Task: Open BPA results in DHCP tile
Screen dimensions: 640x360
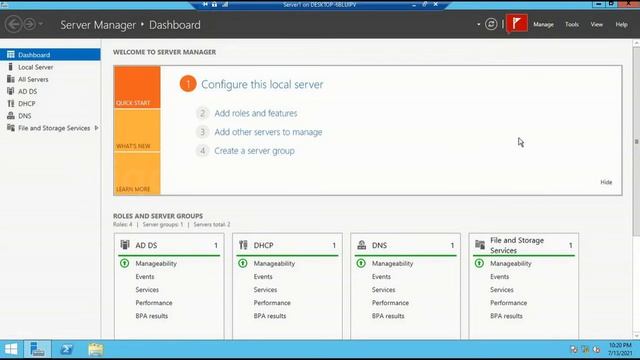Action: 270,316
